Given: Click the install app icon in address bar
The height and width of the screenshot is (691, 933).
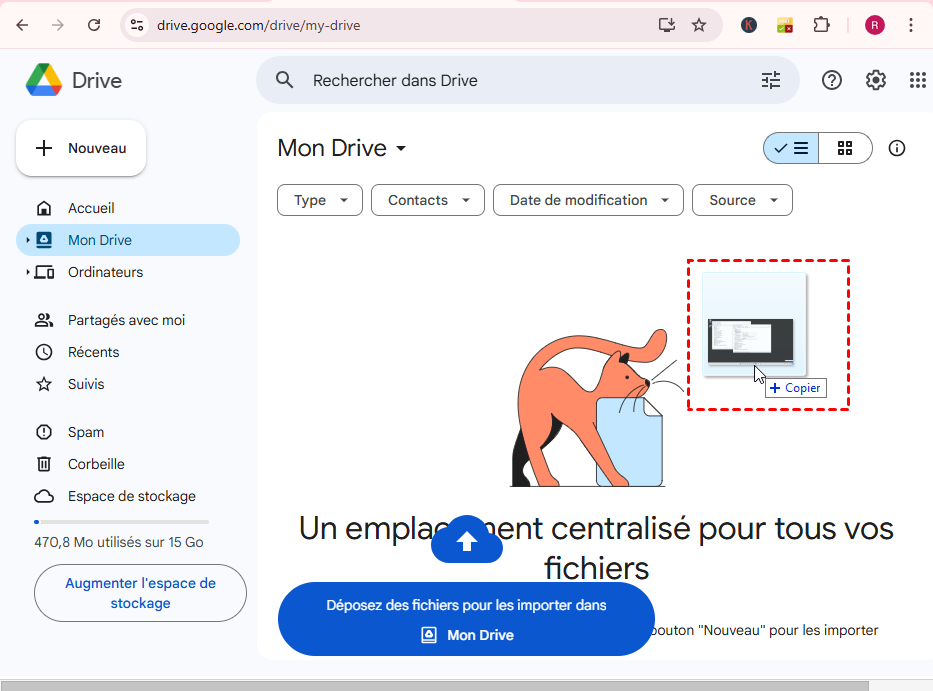Looking at the screenshot, I should (667, 25).
